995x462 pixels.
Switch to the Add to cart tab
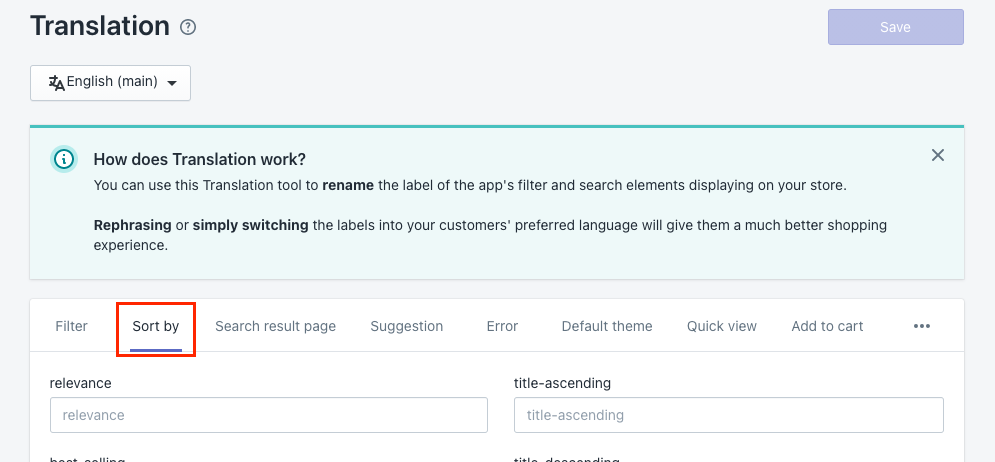click(827, 326)
